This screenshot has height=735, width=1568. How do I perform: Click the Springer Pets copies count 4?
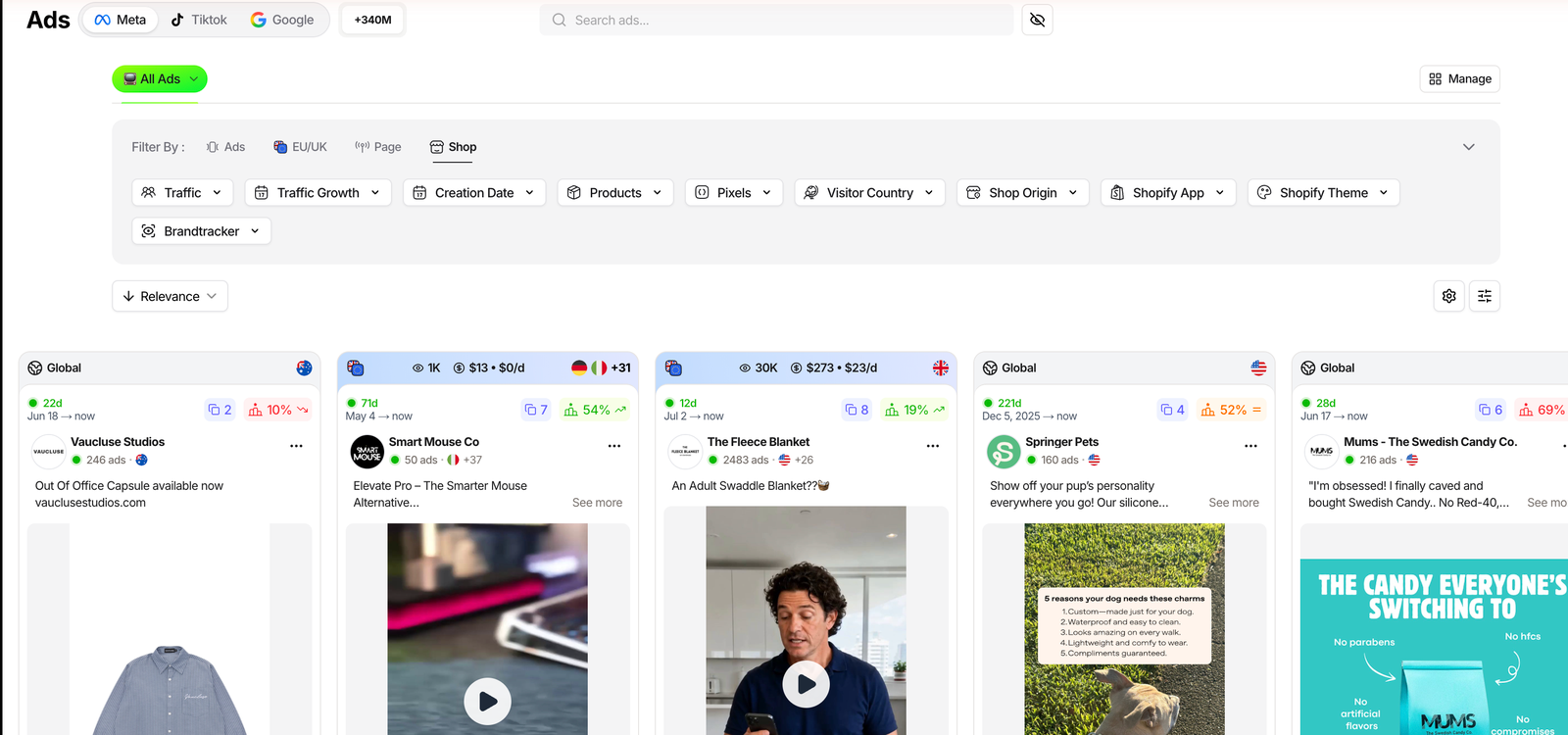pos(1173,410)
